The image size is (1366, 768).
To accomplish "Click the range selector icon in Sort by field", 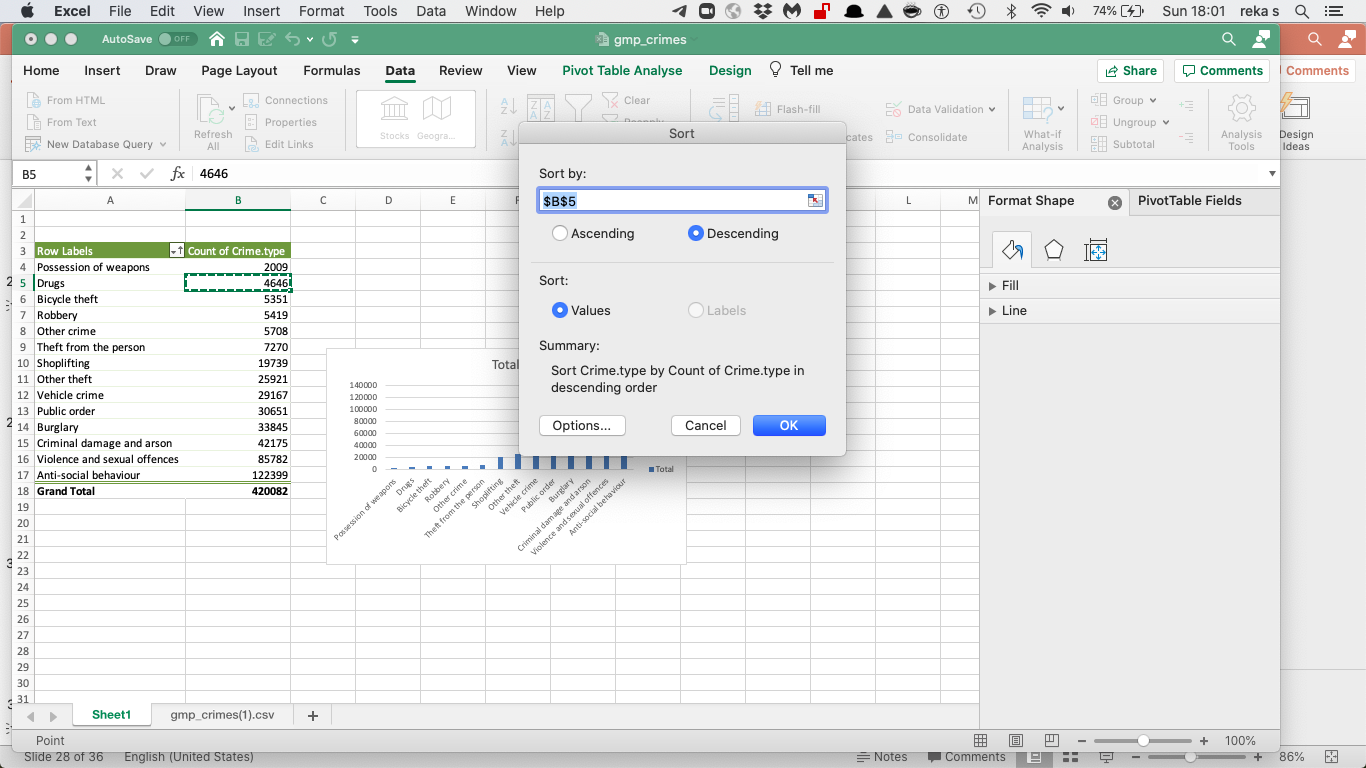I will (x=815, y=201).
